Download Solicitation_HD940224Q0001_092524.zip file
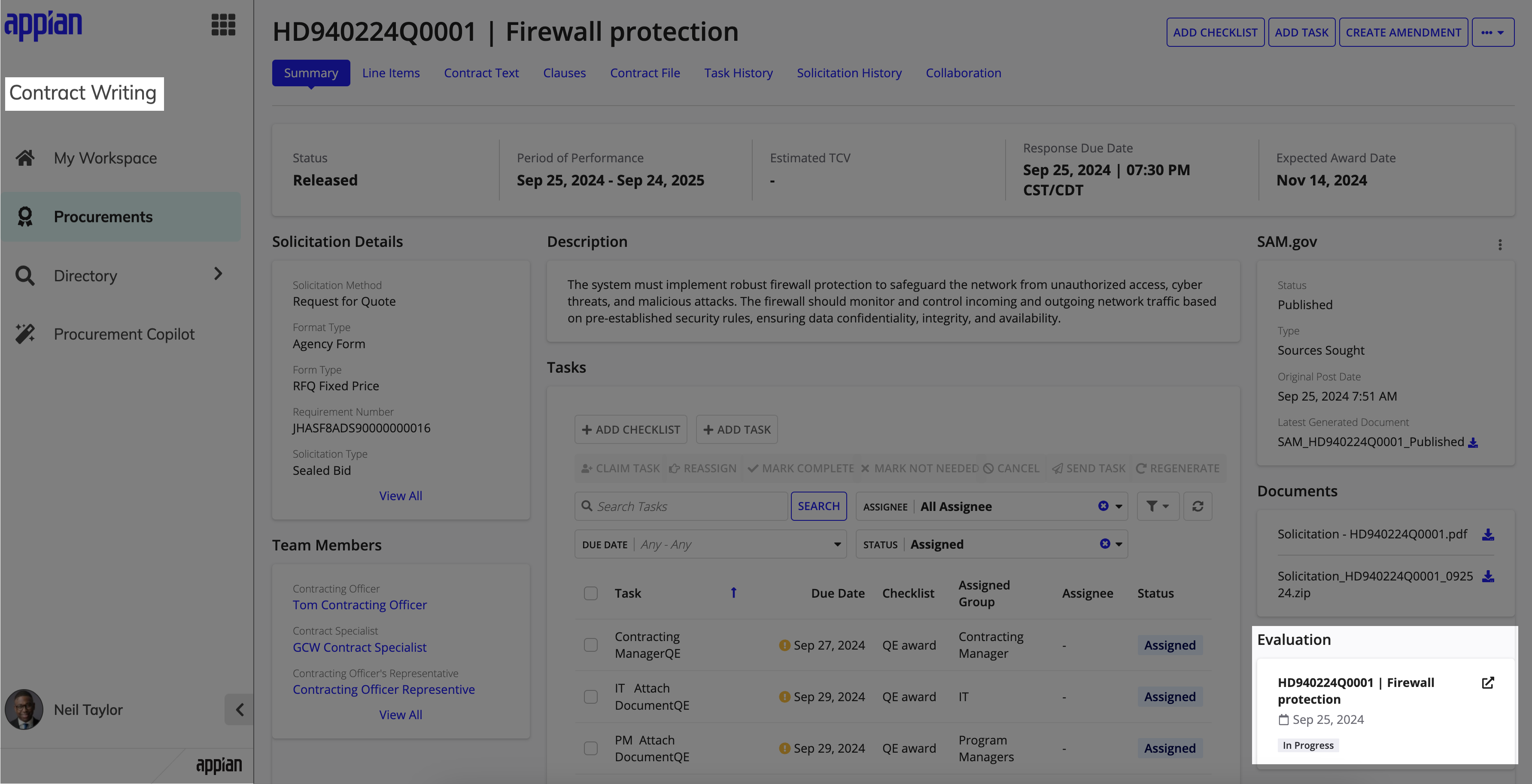 1487,576
